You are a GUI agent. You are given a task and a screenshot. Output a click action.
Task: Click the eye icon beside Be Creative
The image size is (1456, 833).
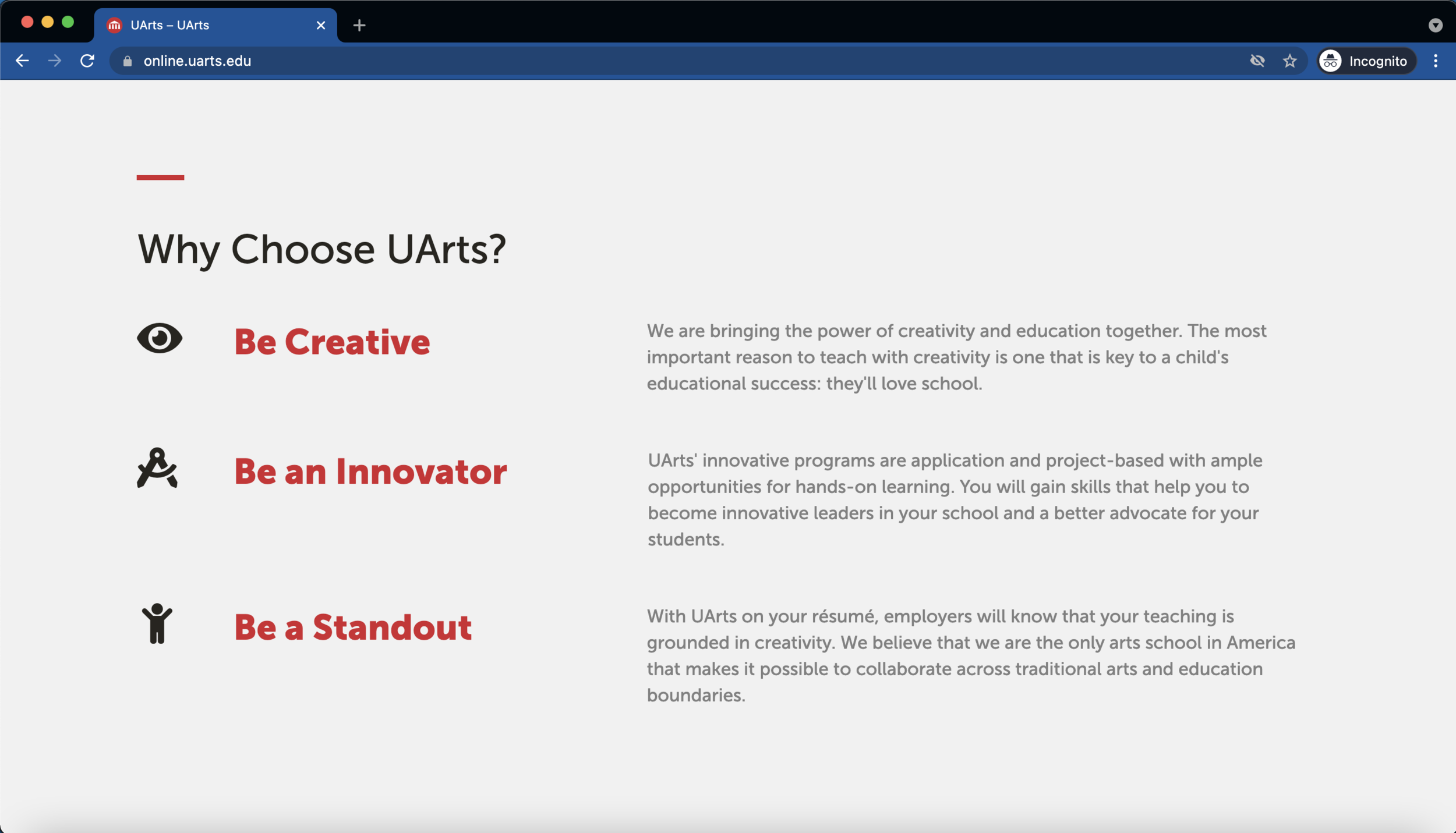160,338
